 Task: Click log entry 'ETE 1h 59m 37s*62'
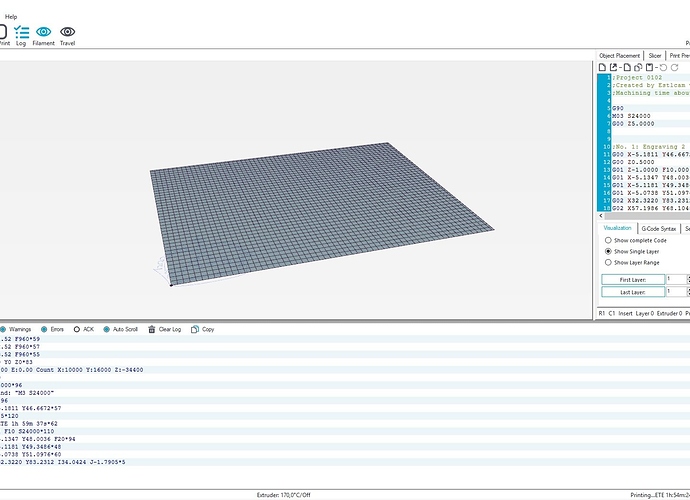(x=29, y=423)
